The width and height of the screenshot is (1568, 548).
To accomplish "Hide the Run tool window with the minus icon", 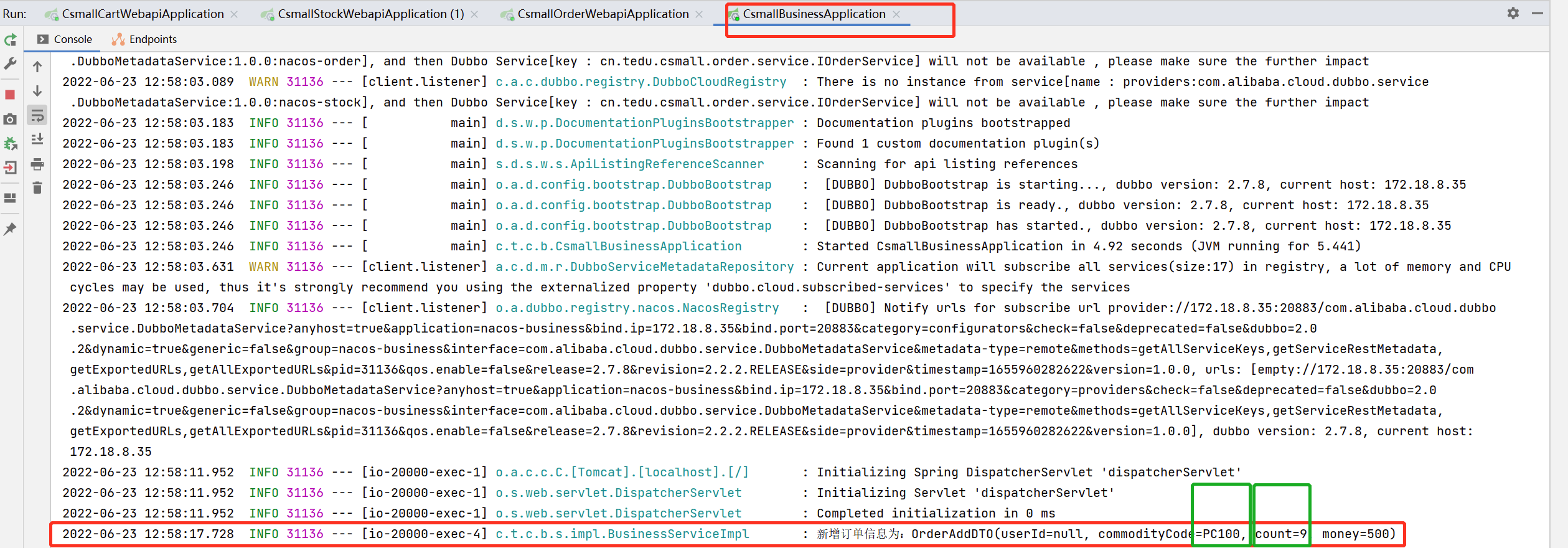I will click(1537, 13).
